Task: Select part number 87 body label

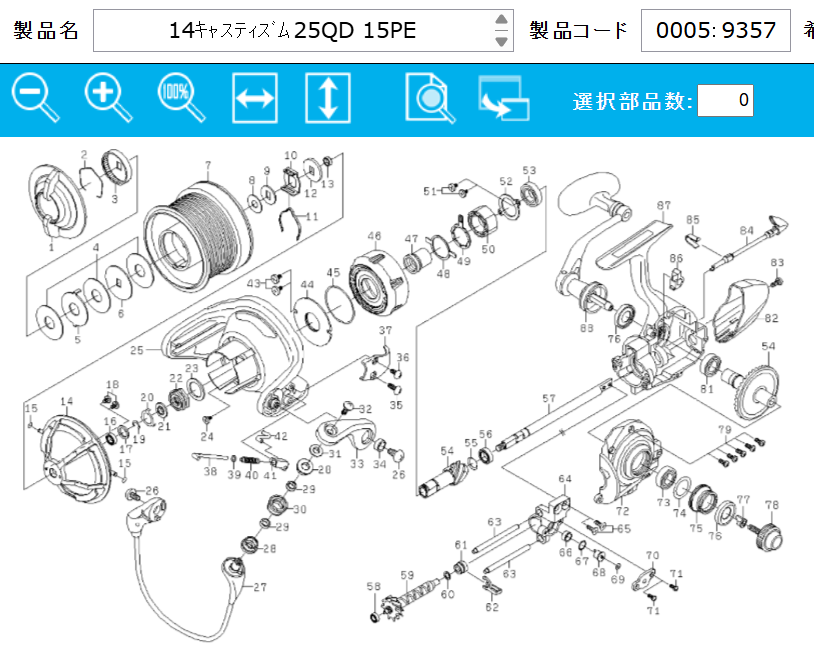Action: [x=663, y=205]
